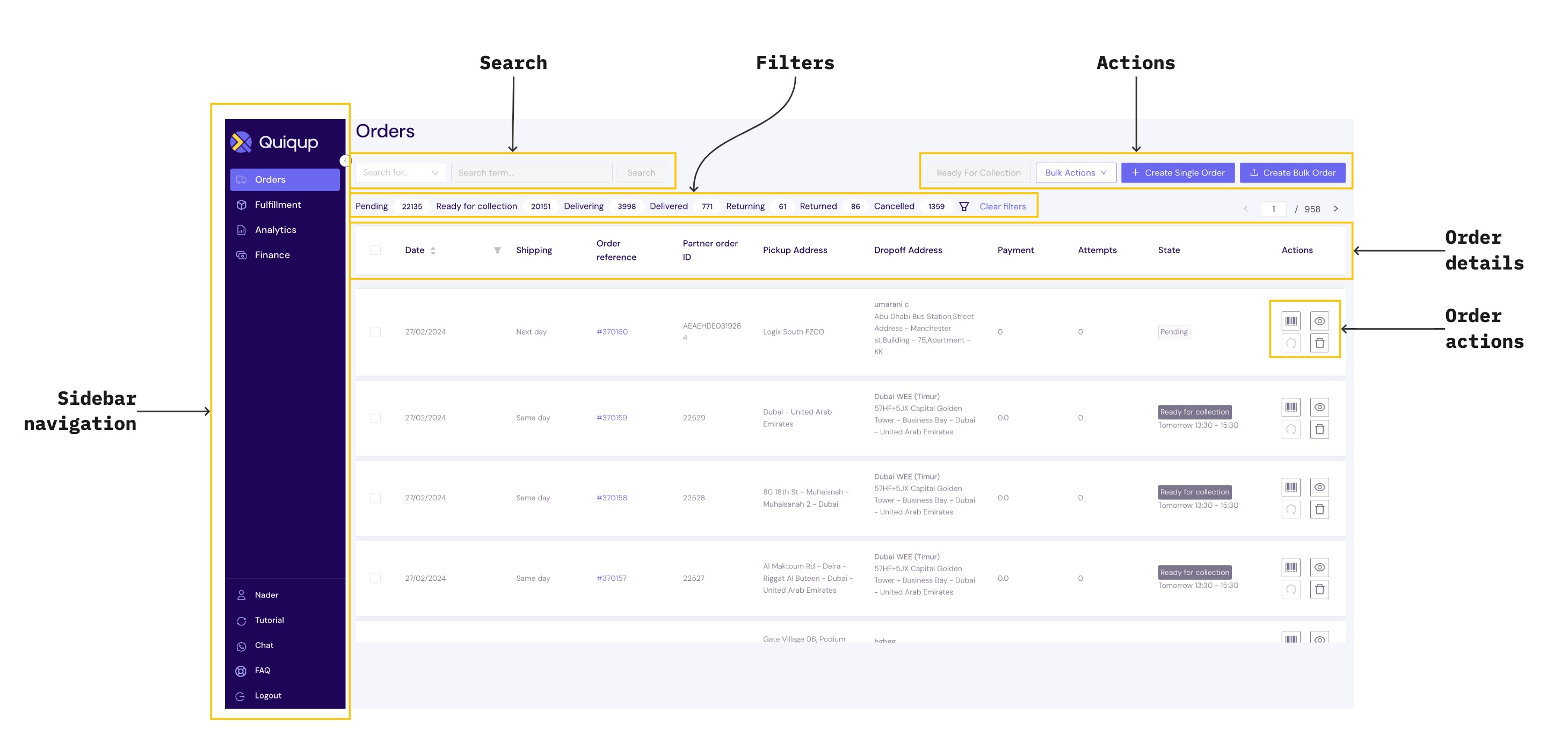Click the filter funnel icon beside Cancelled

pos(963,206)
